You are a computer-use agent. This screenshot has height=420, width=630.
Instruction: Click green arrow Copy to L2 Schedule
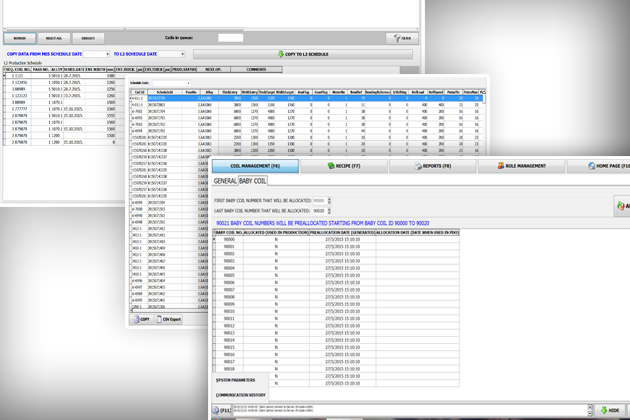(302, 54)
